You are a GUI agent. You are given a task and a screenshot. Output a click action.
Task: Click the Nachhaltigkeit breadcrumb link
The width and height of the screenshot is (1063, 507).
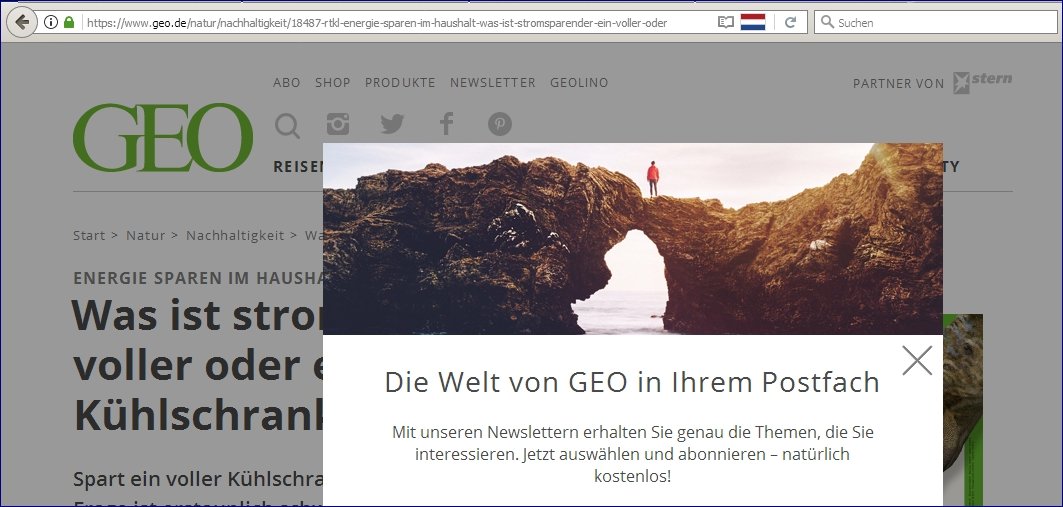pos(235,235)
